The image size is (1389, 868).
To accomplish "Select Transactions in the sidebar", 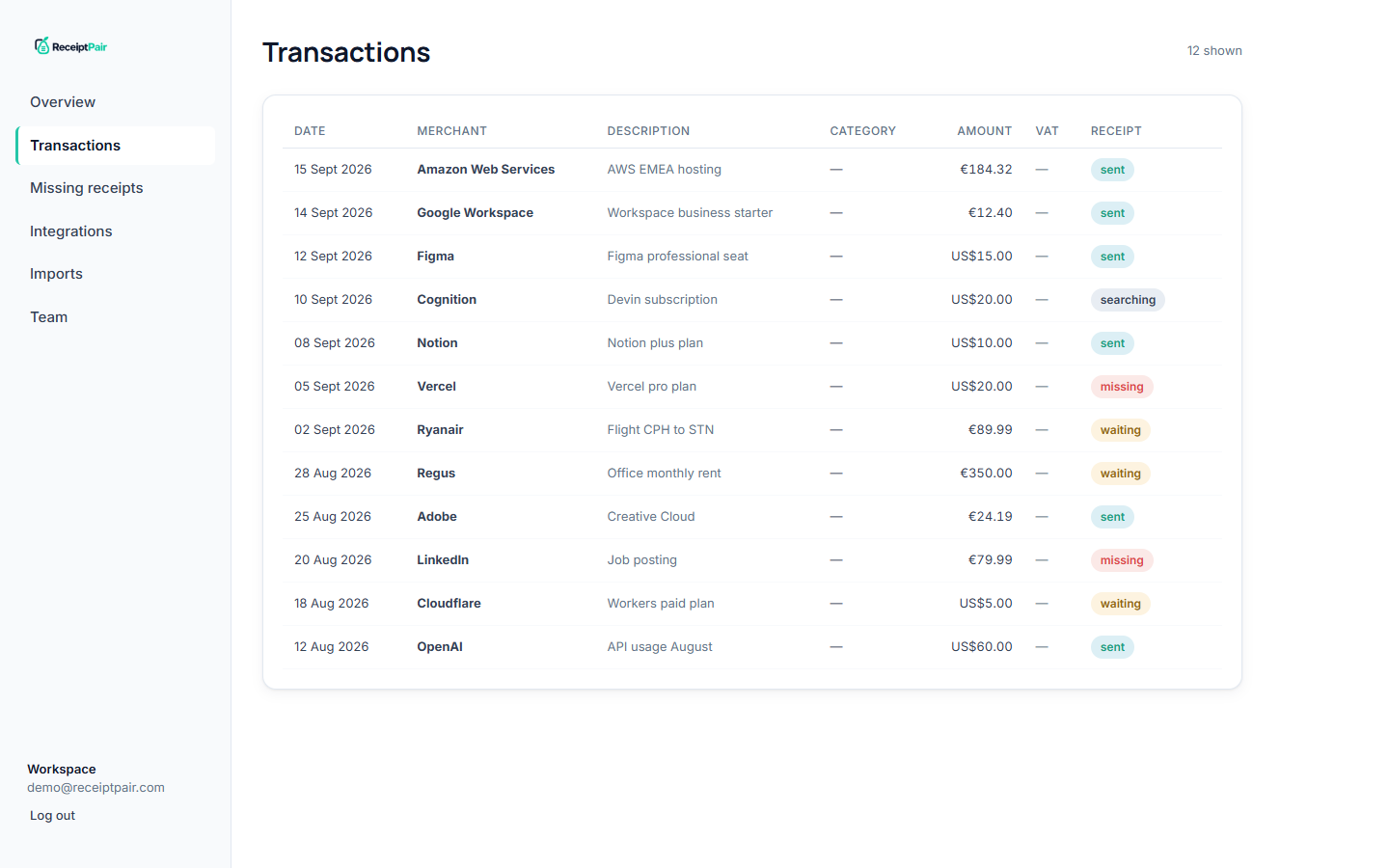I will 115,146.
